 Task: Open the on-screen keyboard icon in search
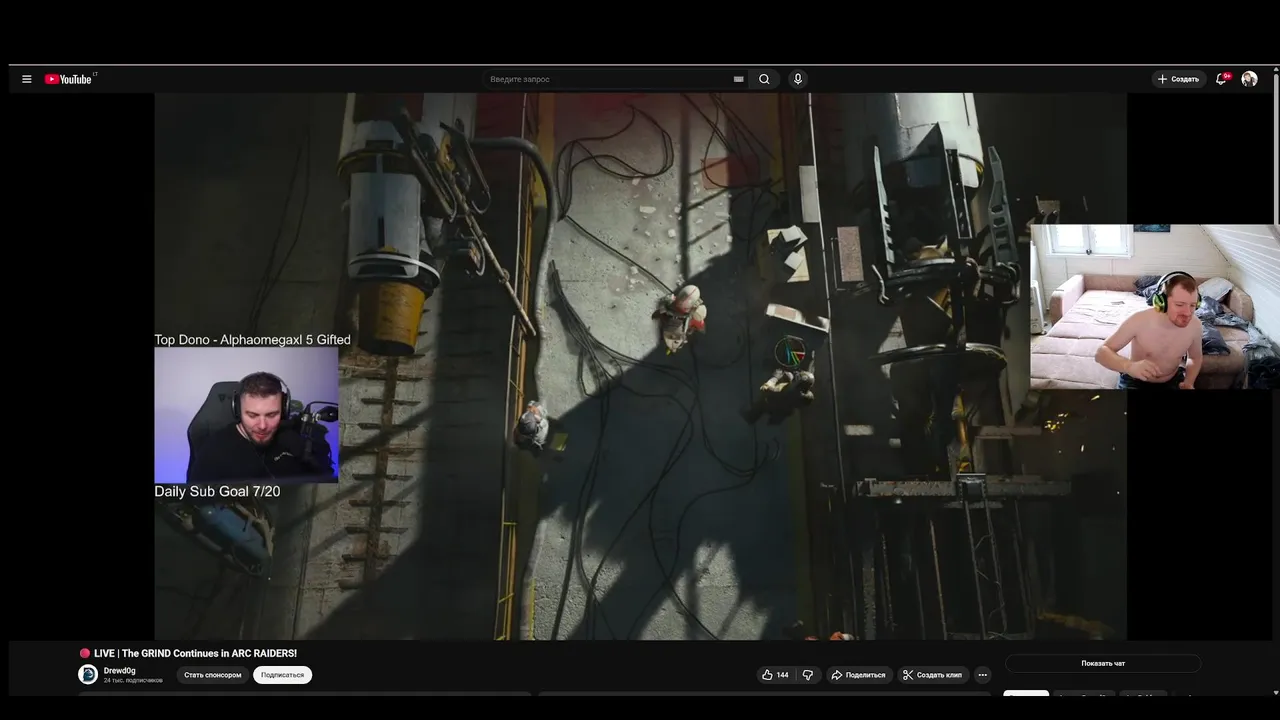point(739,79)
